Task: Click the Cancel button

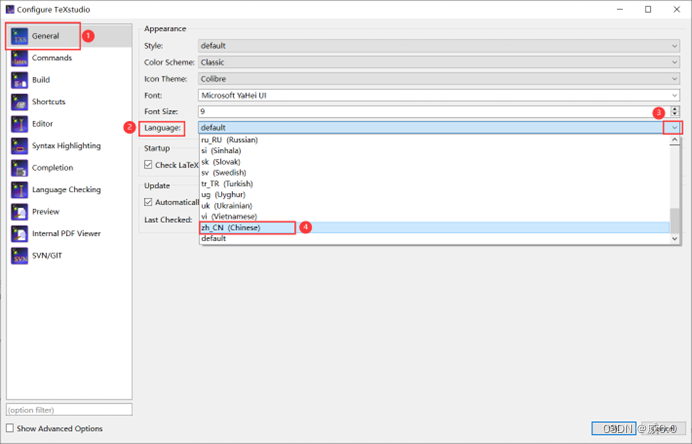Action: (x=662, y=428)
